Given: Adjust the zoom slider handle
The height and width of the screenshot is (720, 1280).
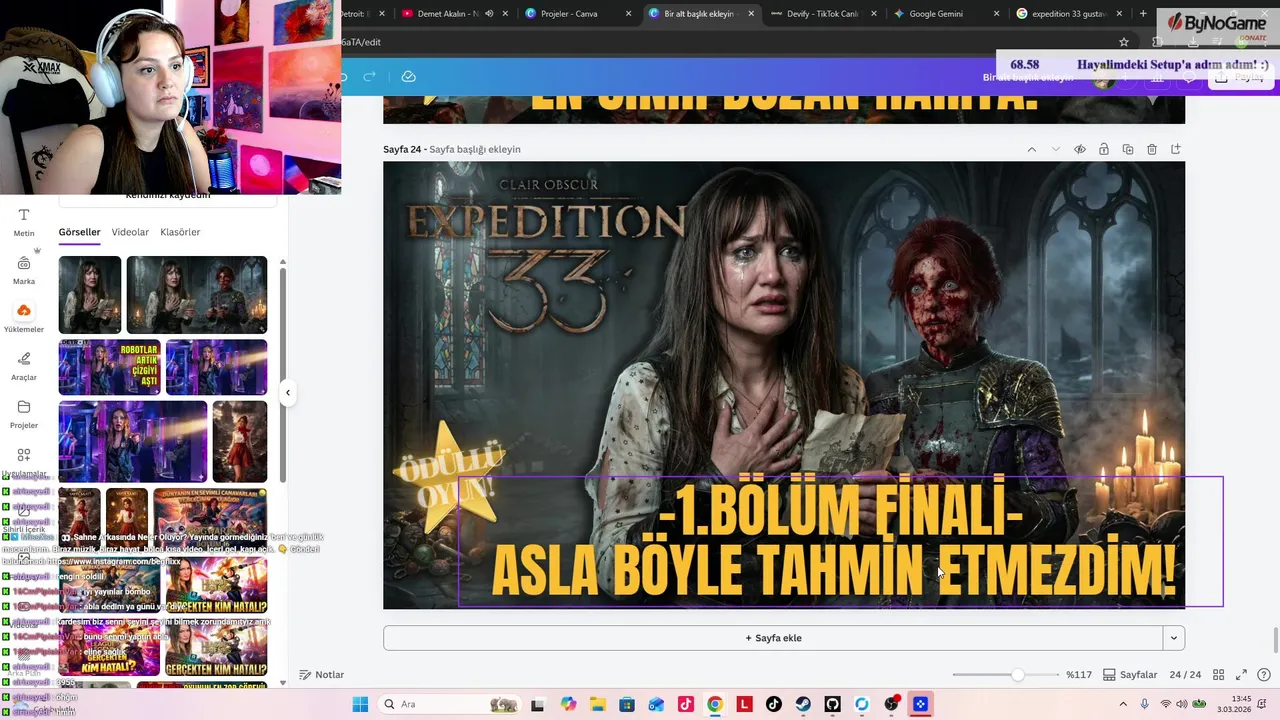Looking at the screenshot, I should click(1017, 675).
